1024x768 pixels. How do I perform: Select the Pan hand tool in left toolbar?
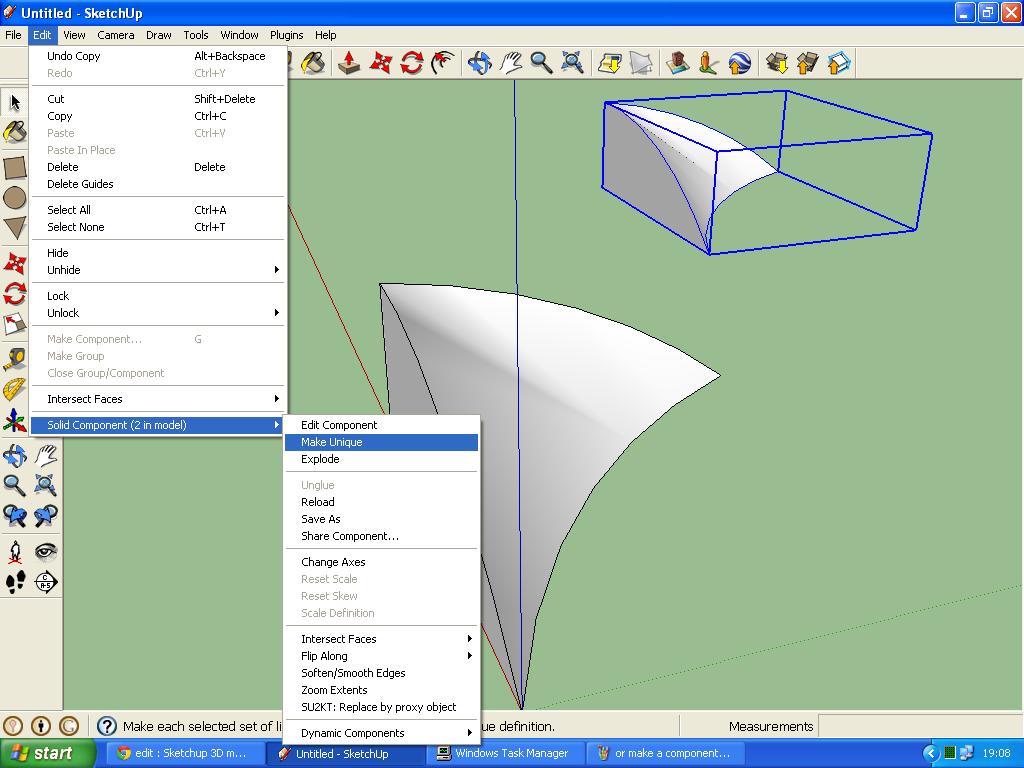45,455
